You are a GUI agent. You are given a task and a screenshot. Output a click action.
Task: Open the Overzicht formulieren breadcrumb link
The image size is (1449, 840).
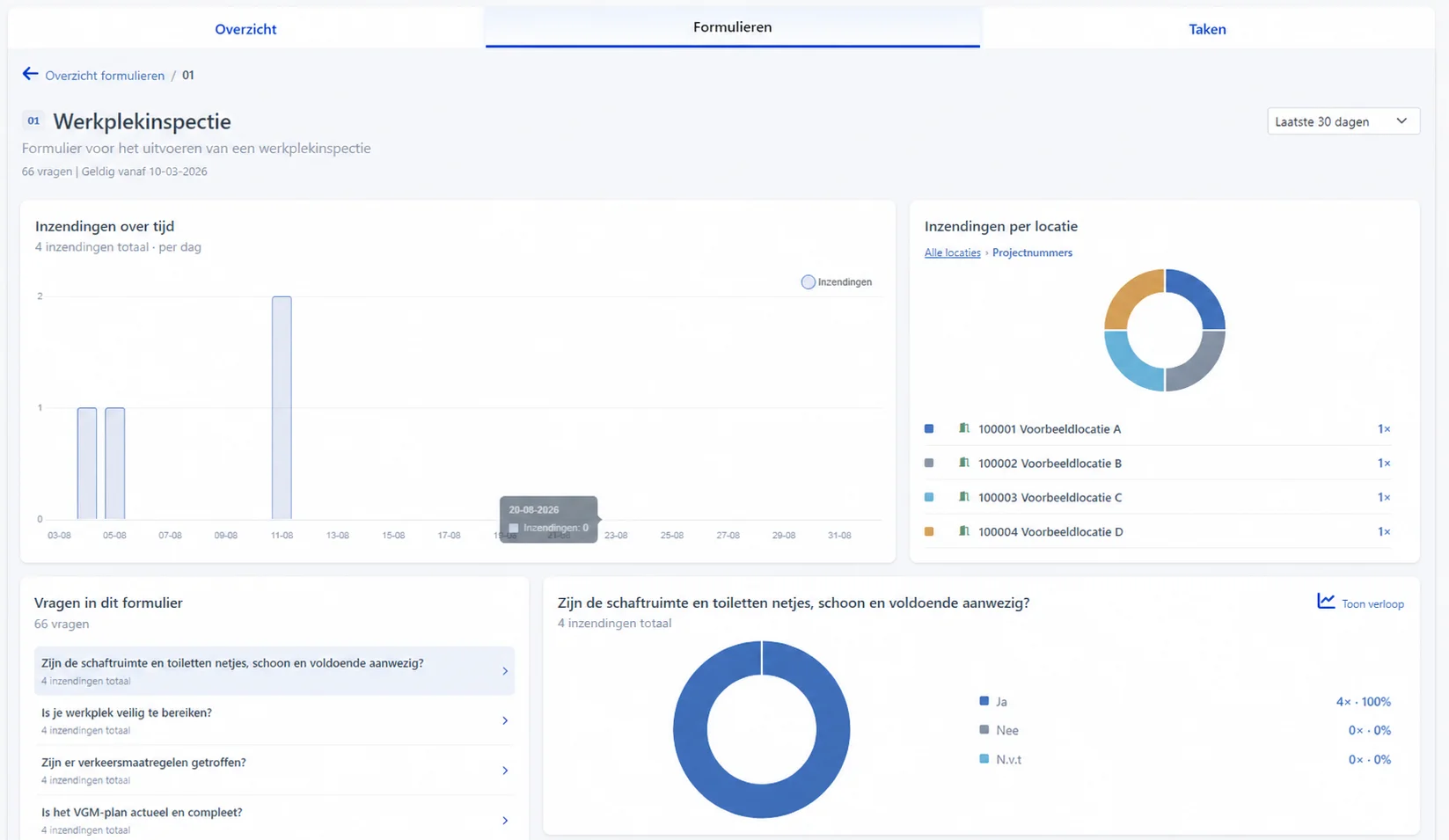click(105, 76)
